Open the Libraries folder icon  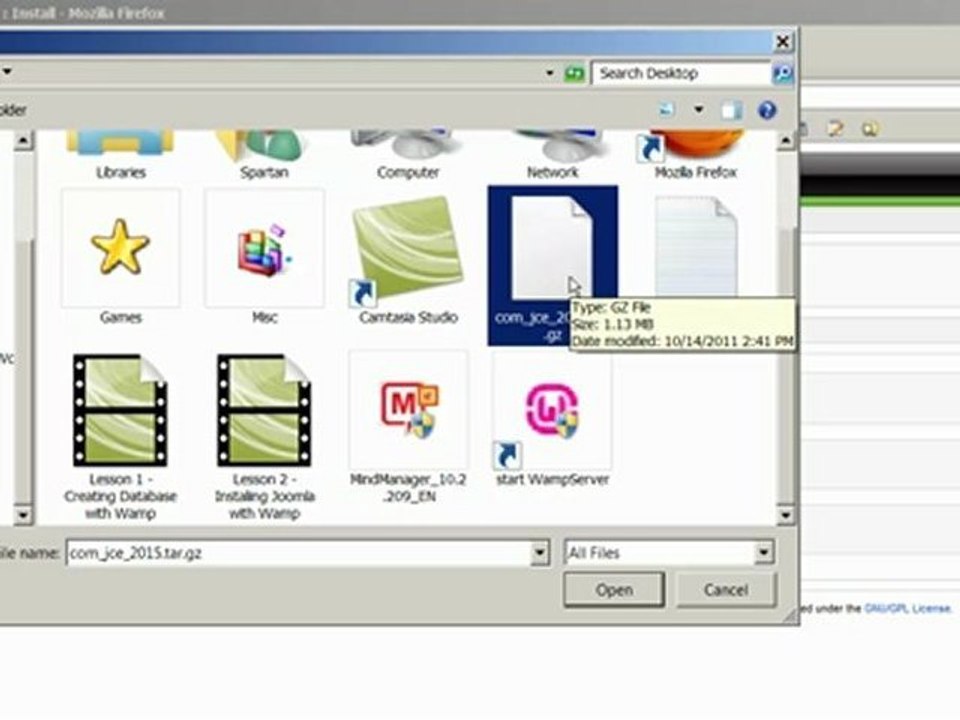[120, 143]
